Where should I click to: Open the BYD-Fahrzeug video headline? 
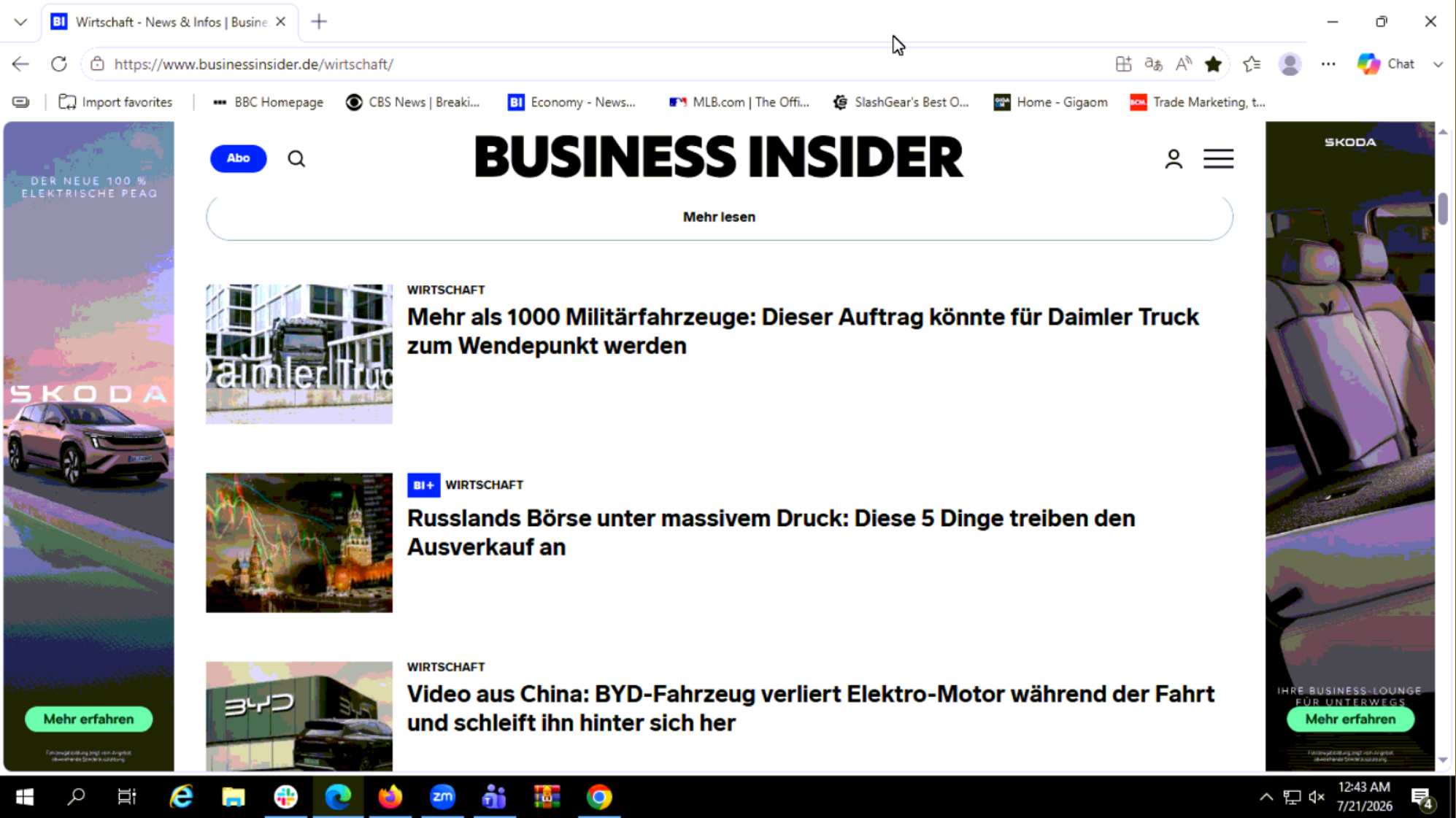[x=811, y=708]
